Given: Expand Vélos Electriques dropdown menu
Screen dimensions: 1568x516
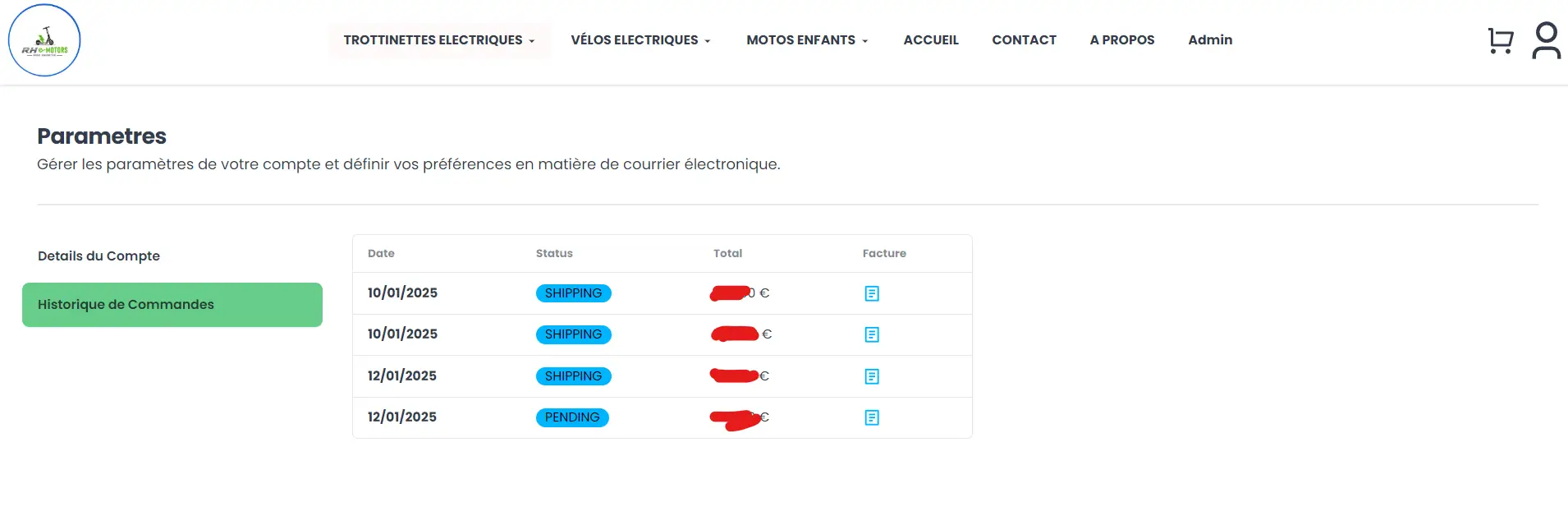Looking at the screenshot, I should click(640, 40).
